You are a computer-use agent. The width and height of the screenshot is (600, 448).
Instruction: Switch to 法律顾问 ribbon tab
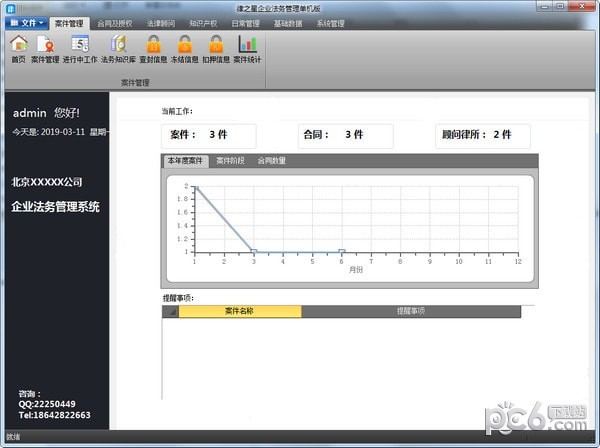(x=161, y=23)
